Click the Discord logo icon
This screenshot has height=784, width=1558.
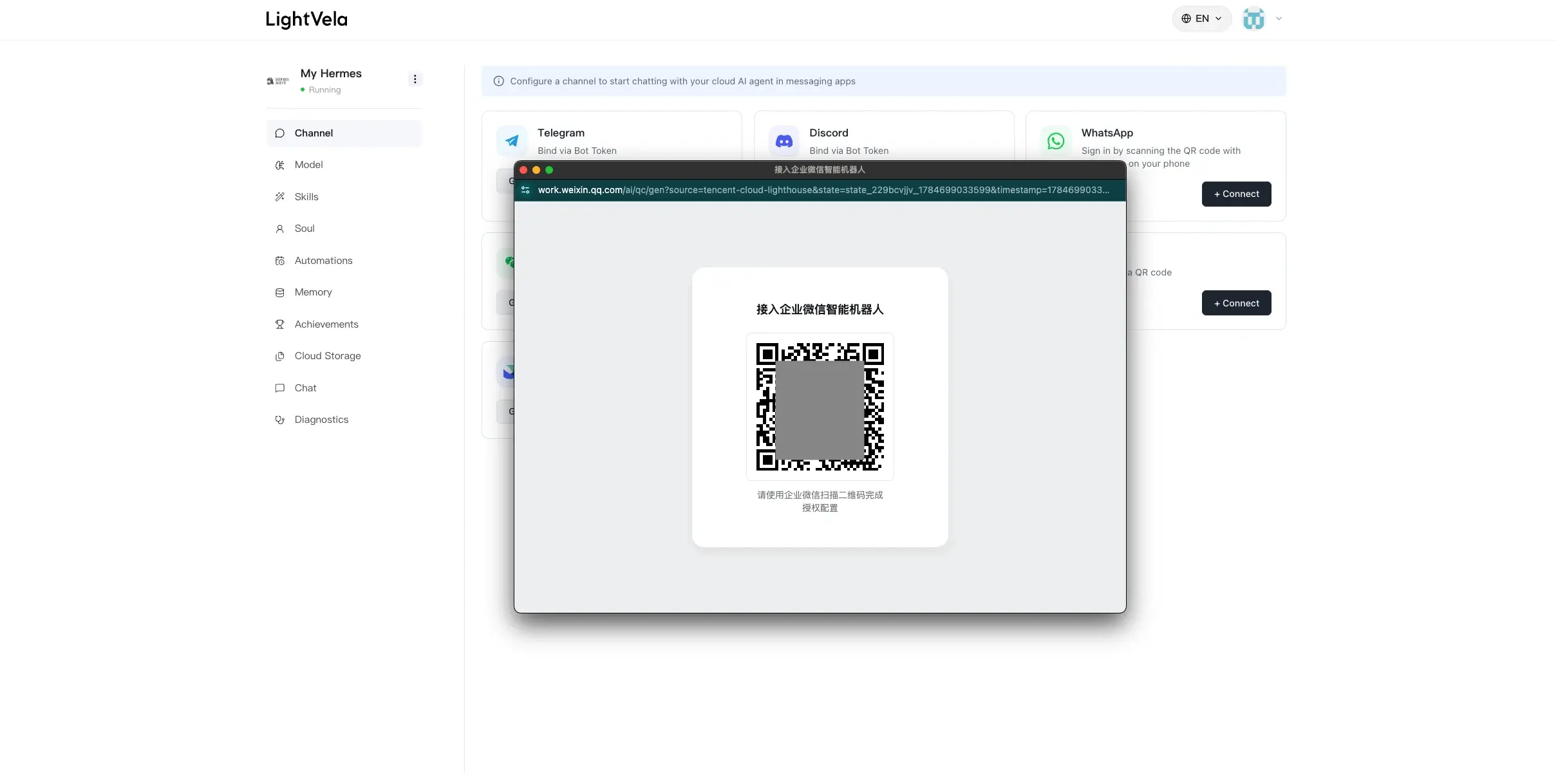pyautogui.click(x=784, y=141)
